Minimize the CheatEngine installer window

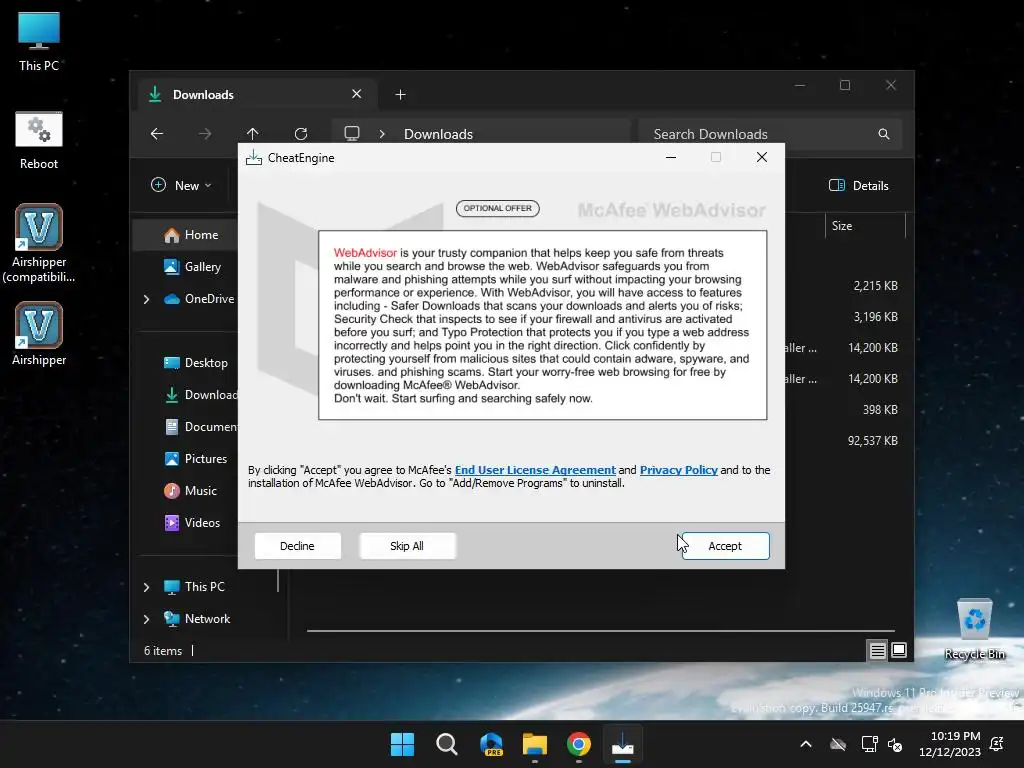coord(671,157)
